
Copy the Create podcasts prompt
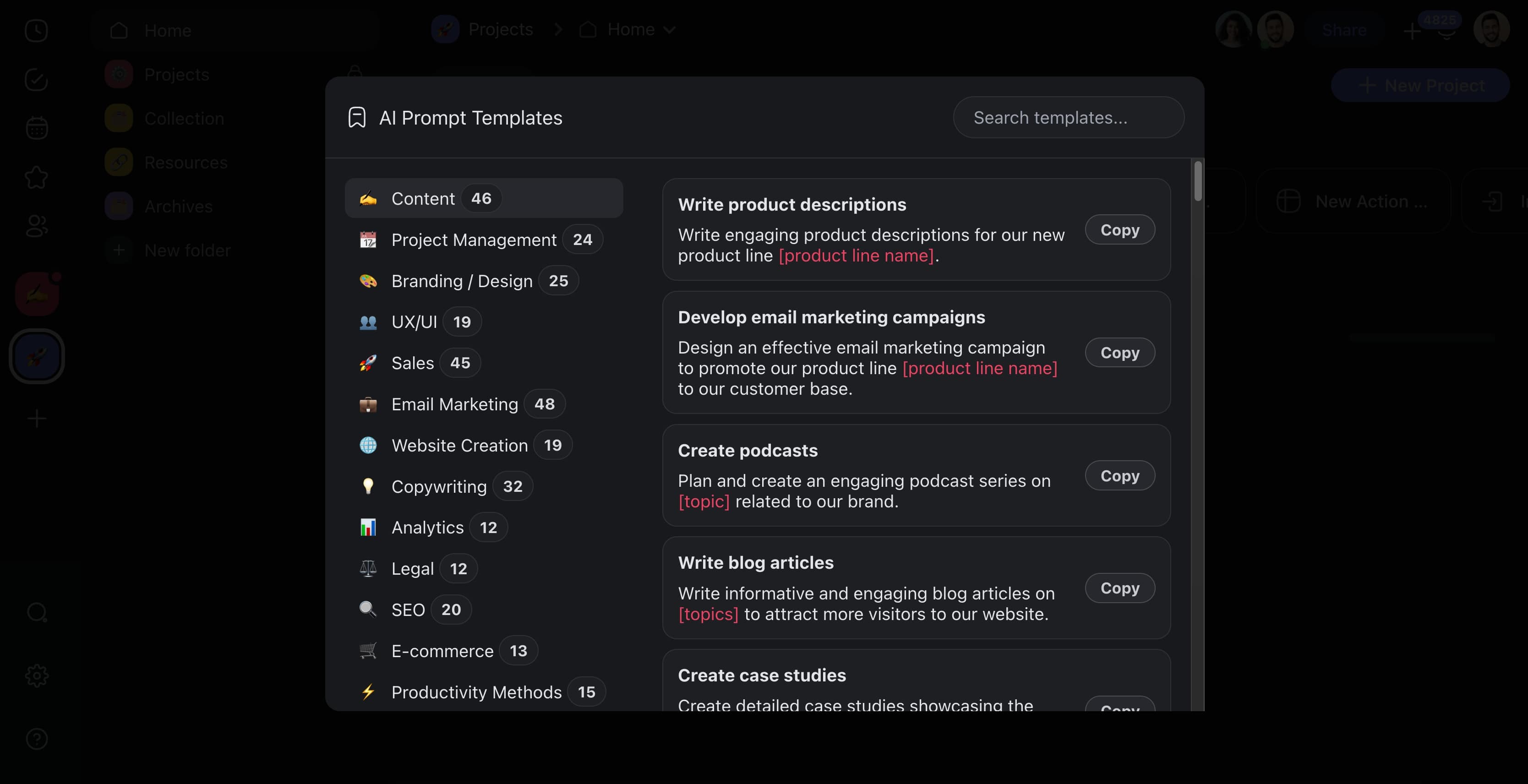(x=1119, y=476)
